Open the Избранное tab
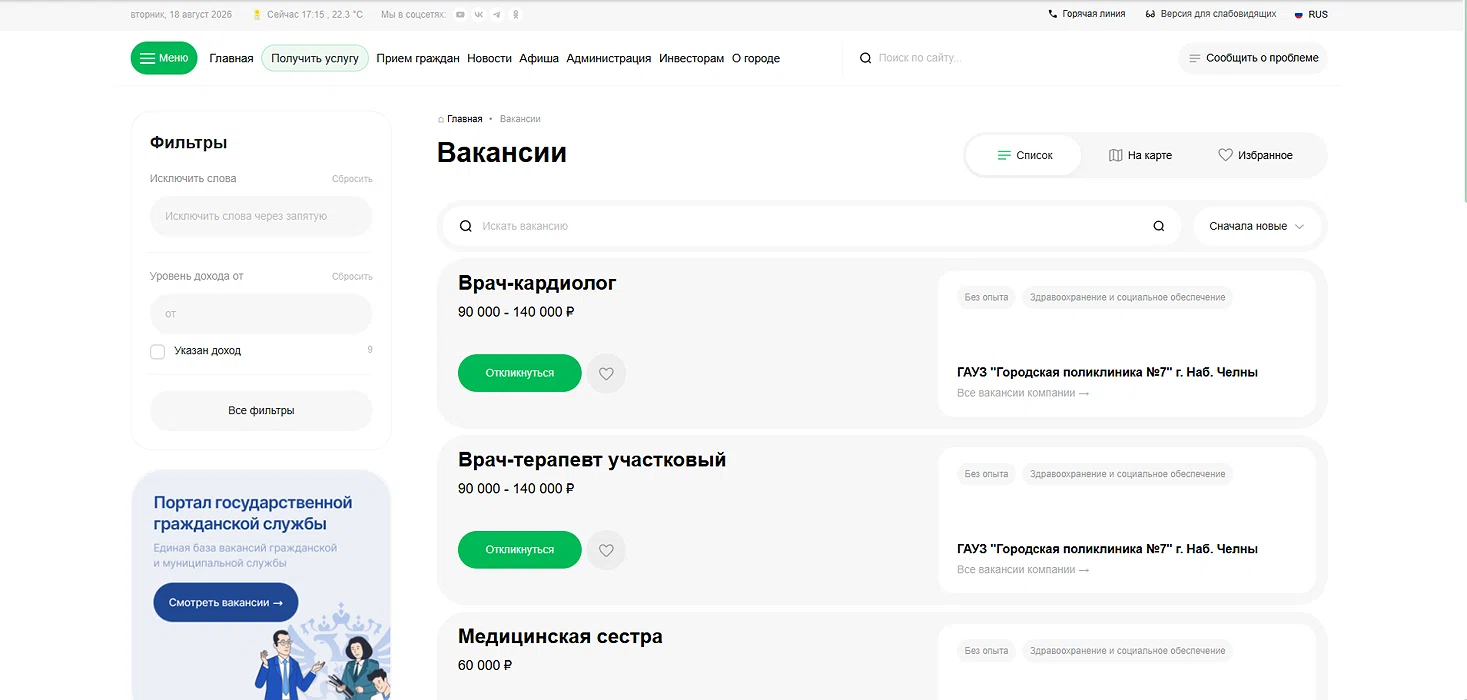Viewport: 1467px width, 700px height. click(x=1255, y=155)
